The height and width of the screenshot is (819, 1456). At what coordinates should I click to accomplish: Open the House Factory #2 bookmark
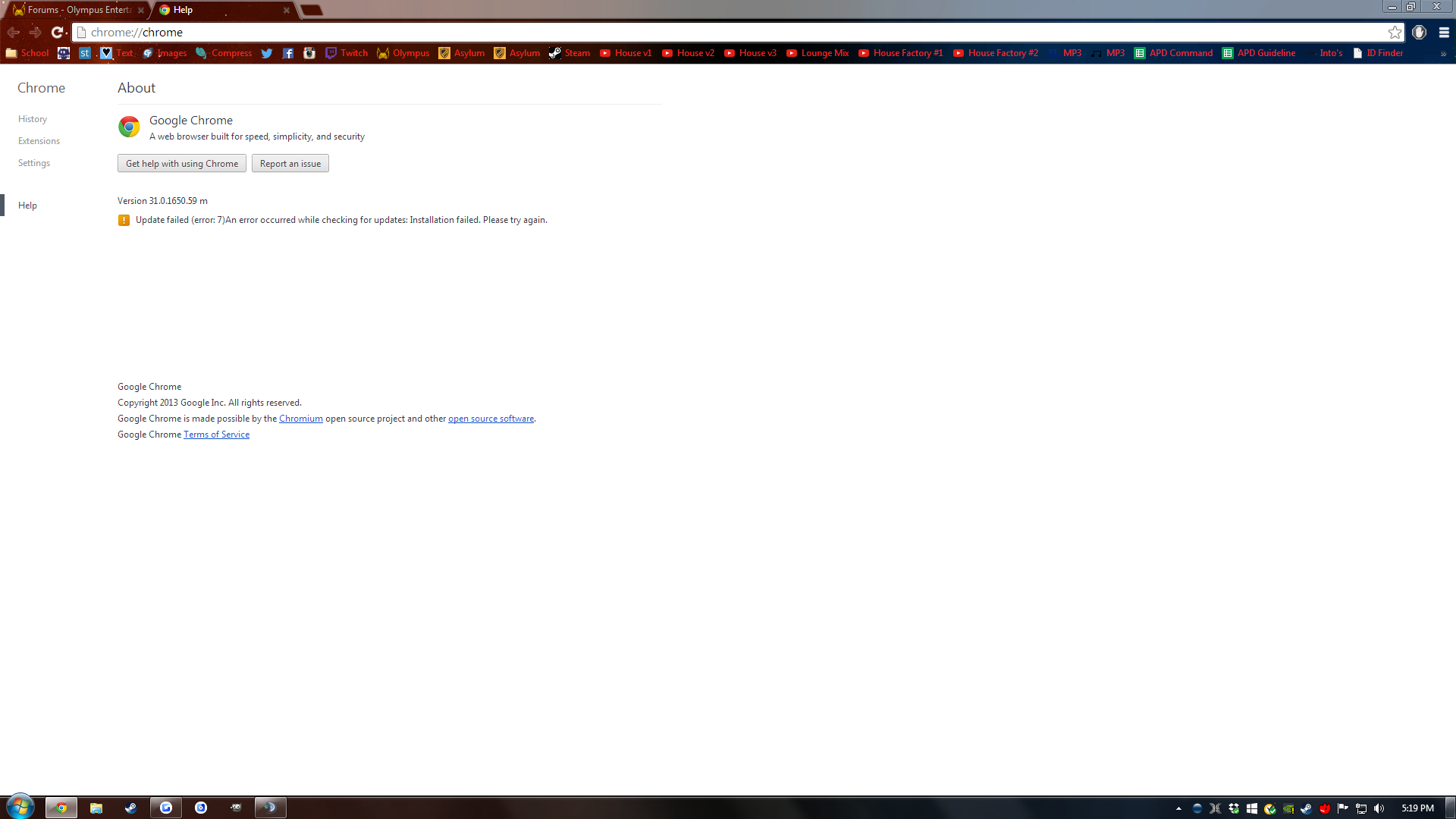click(996, 53)
